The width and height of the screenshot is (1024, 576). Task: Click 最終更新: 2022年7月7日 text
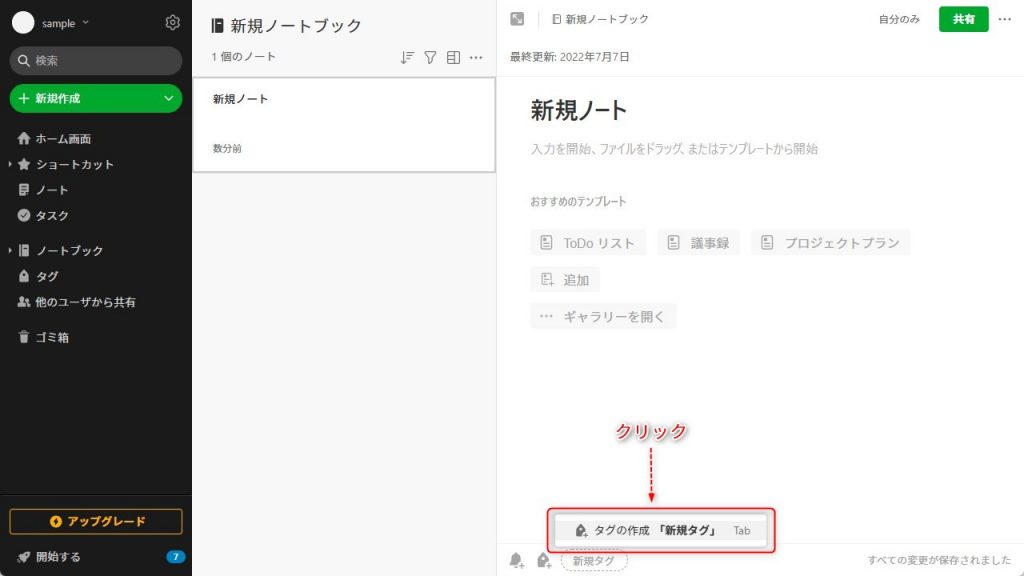(x=569, y=57)
